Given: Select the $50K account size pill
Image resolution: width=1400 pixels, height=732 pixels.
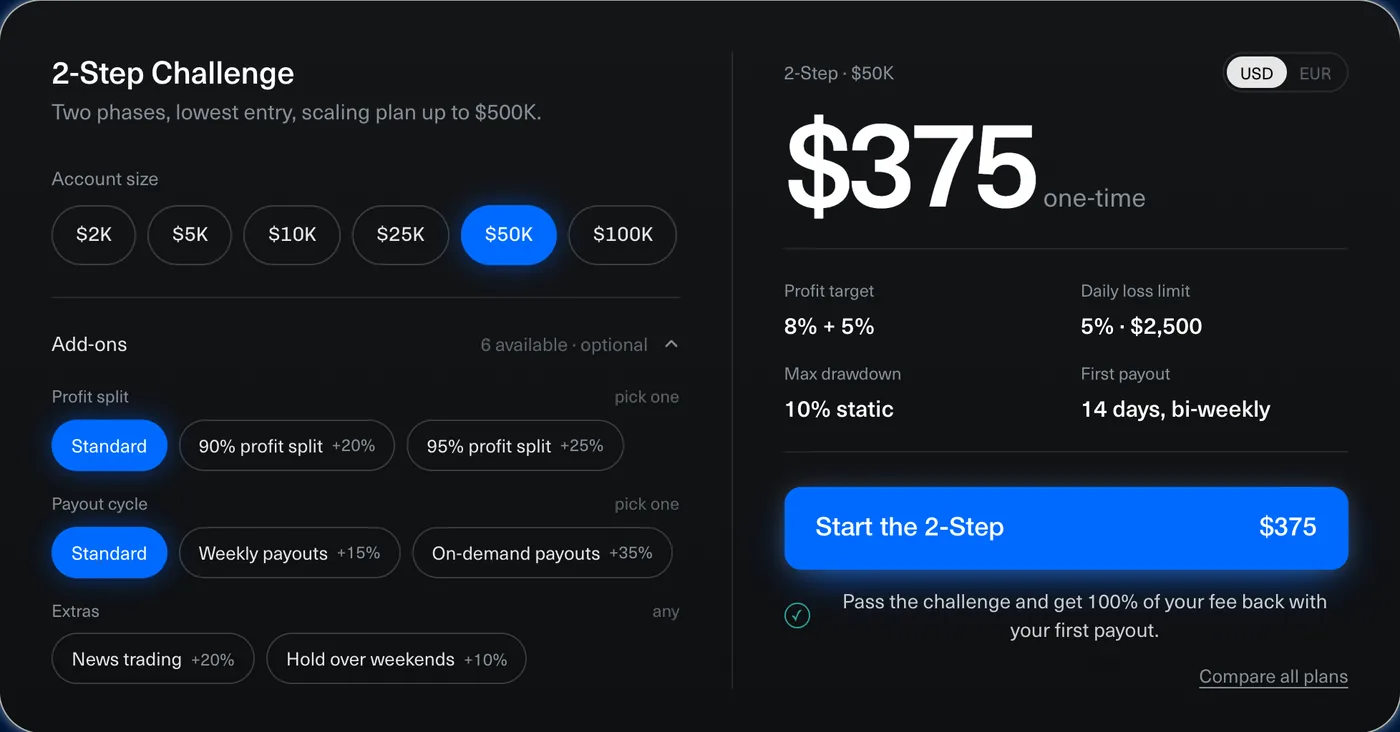Looking at the screenshot, I should click(x=509, y=235).
